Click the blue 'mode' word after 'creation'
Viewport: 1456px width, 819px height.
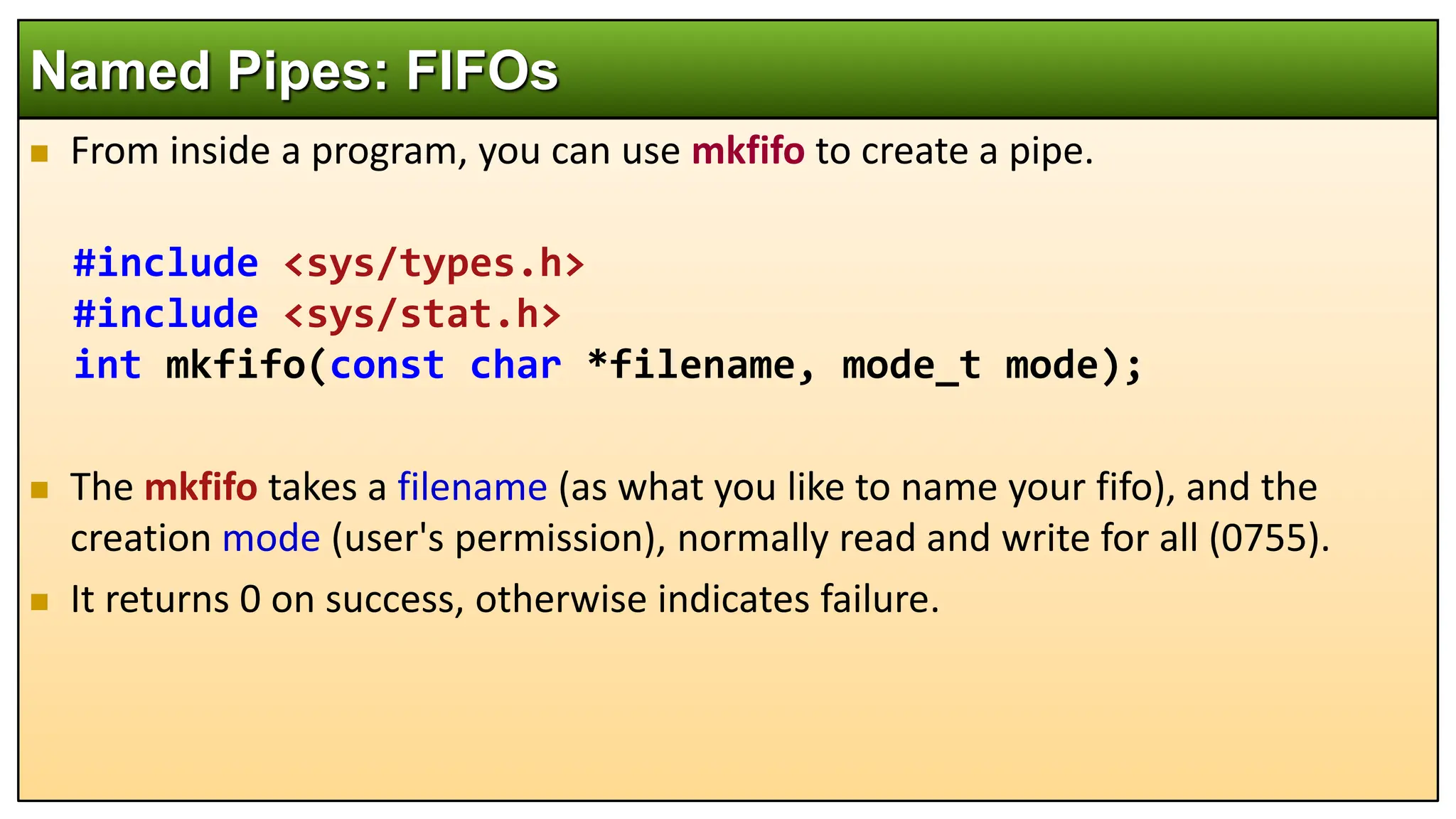[x=271, y=539]
